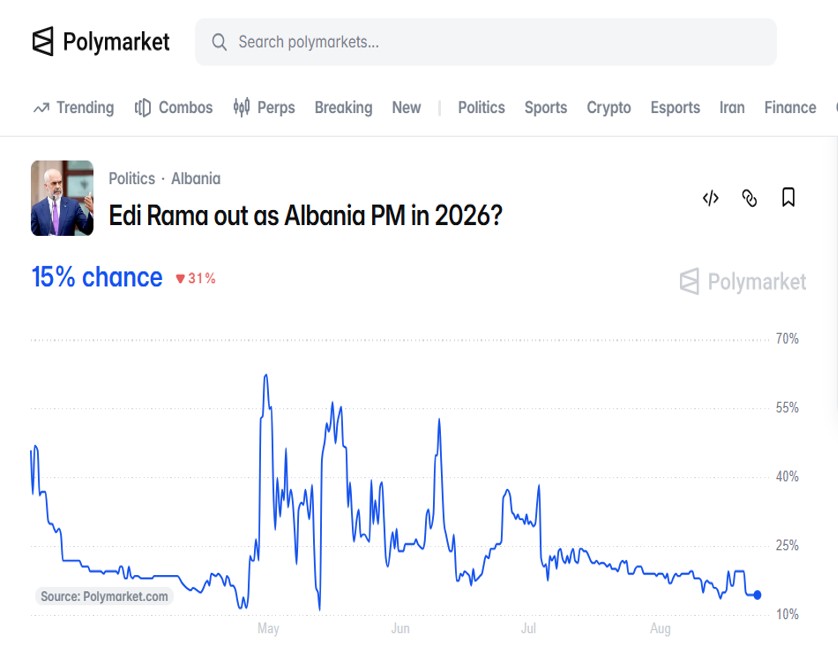Click the search magnifier icon
The height and width of the screenshot is (650, 838).
(x=219, y=42)
